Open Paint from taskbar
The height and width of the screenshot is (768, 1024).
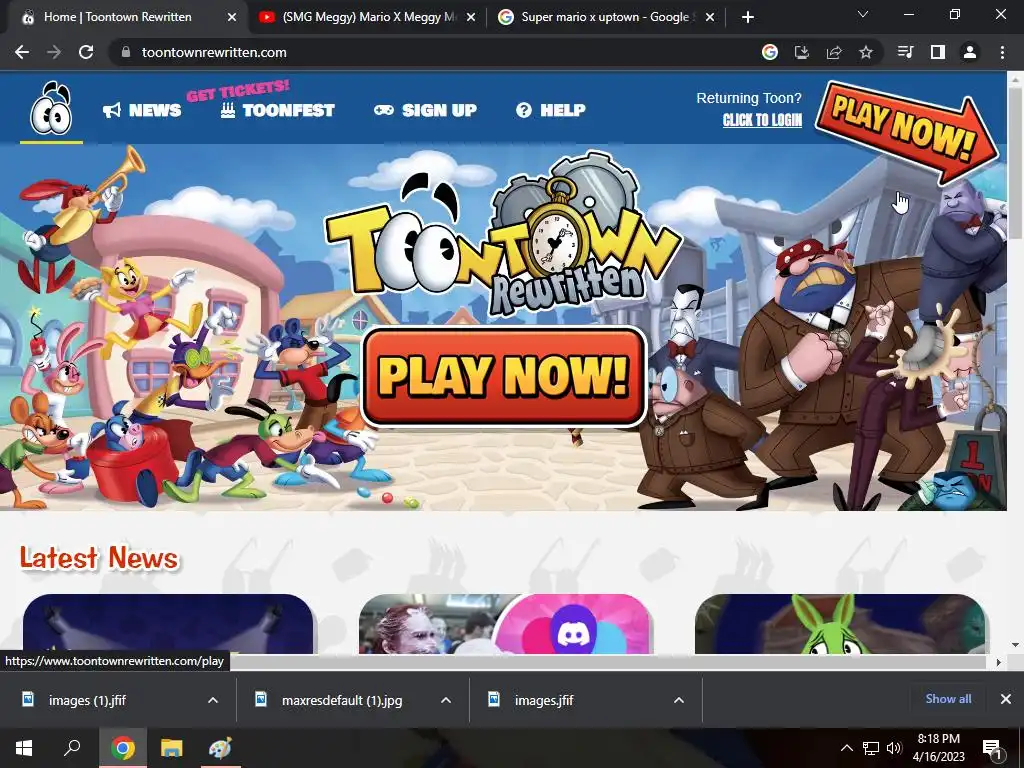[220, 748]
